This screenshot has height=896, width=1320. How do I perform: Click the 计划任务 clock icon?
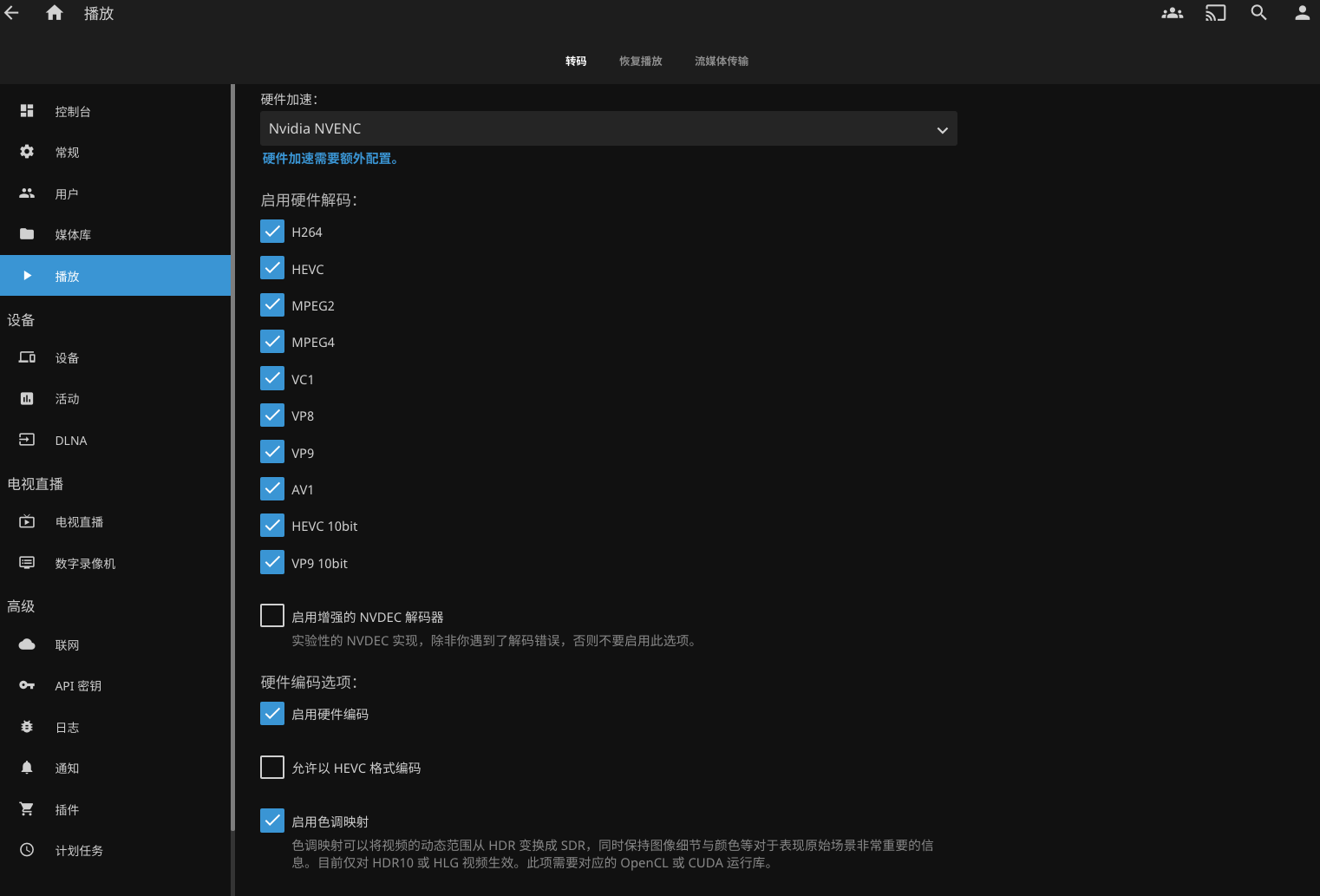(27, 850)
